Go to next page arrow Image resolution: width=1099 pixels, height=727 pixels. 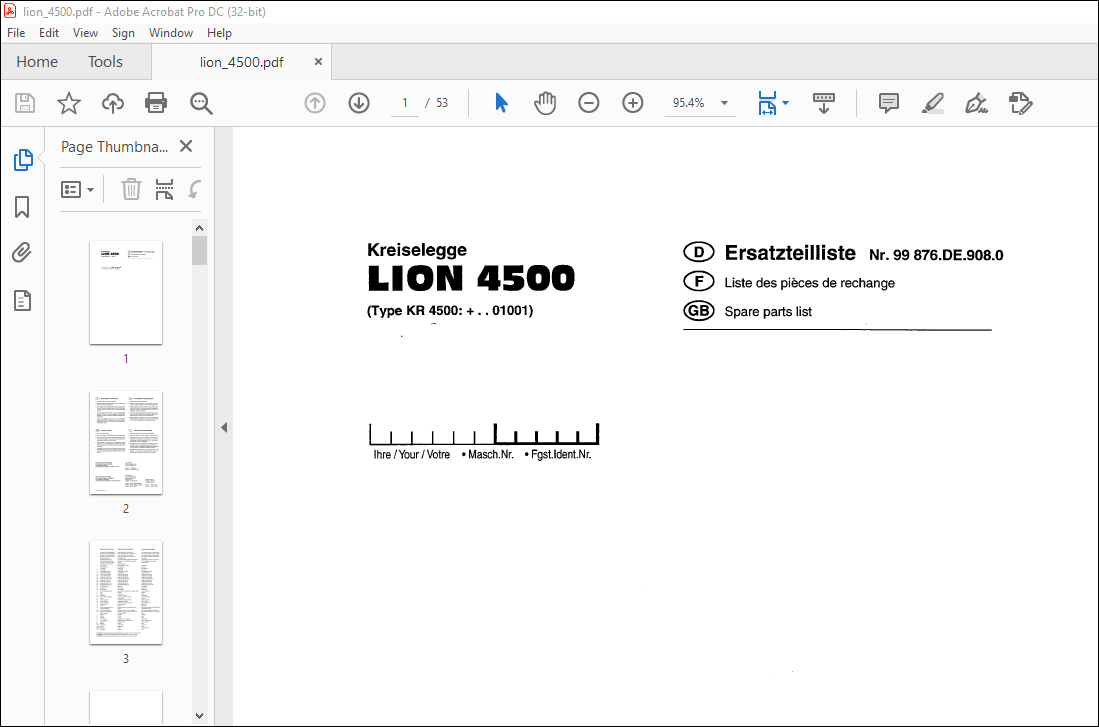(x=359, y=103)
